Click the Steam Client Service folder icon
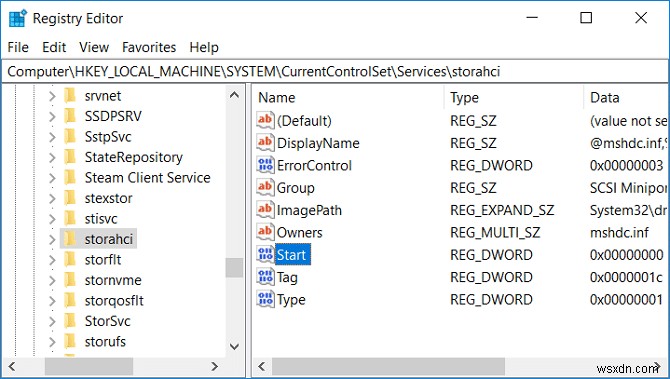 click(70, 177)
